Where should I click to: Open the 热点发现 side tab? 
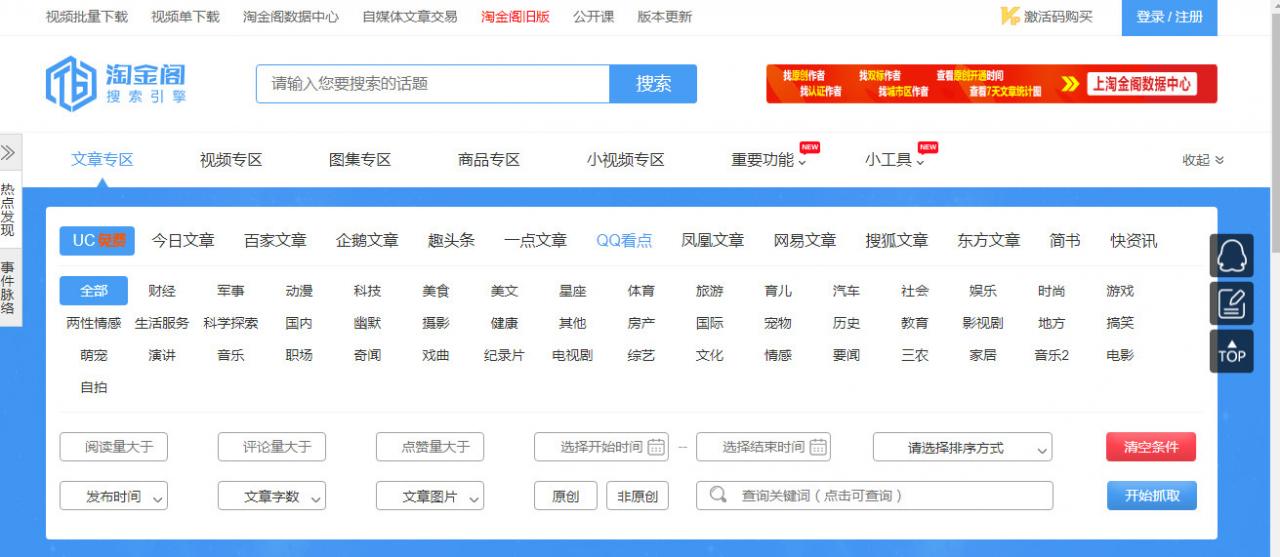coord(8,209)
